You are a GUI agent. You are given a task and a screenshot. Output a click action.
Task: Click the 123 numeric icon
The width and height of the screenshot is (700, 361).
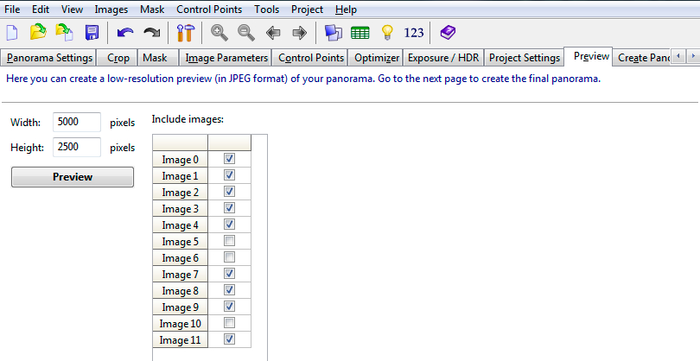pyautogui.click(x=414, y=33)
